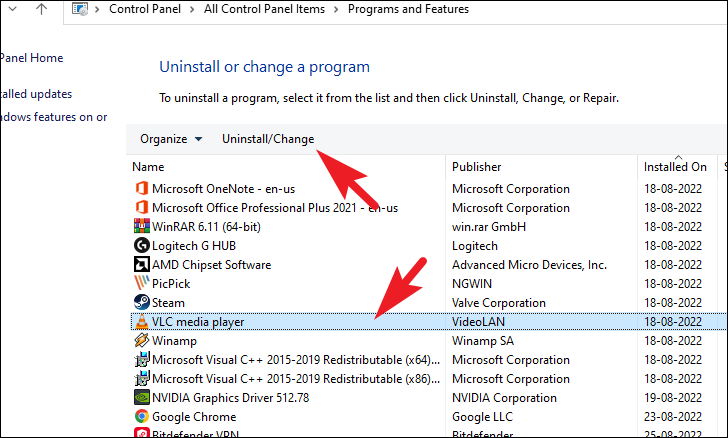This screenshot has height=438, width=728.
Task: Select Visual C++ 2015-2019 Redistributable (x86) name
Action: point(296,379)
